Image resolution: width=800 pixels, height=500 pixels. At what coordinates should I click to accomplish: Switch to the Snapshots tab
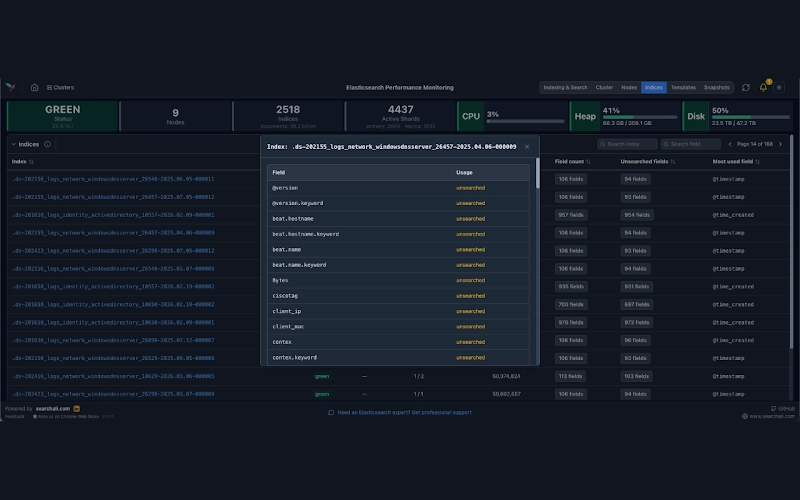716,88
